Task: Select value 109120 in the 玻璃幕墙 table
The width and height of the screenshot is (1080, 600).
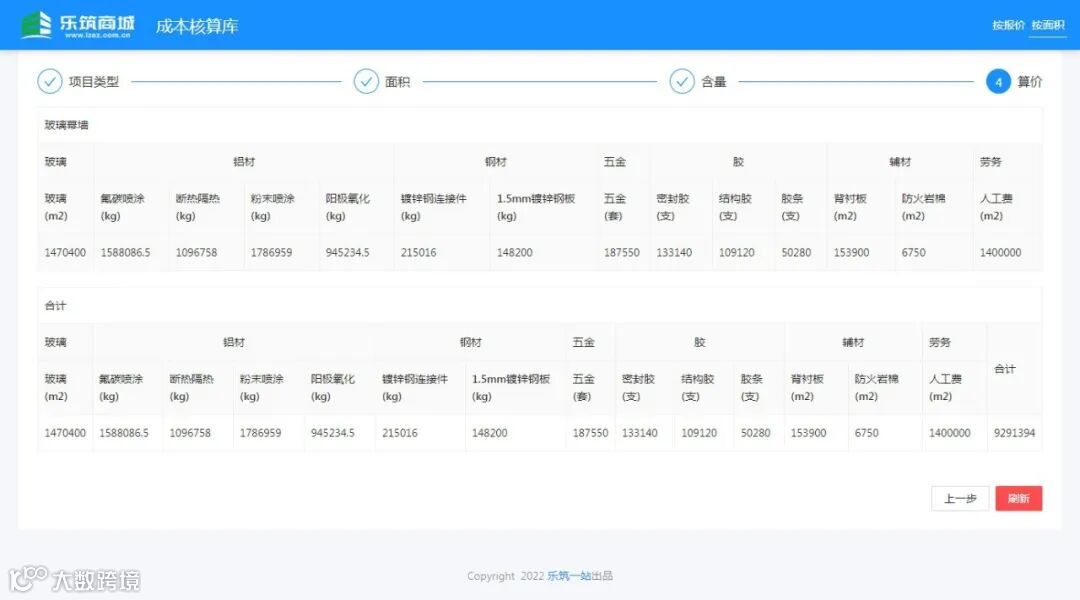Action: pos(736,252)
